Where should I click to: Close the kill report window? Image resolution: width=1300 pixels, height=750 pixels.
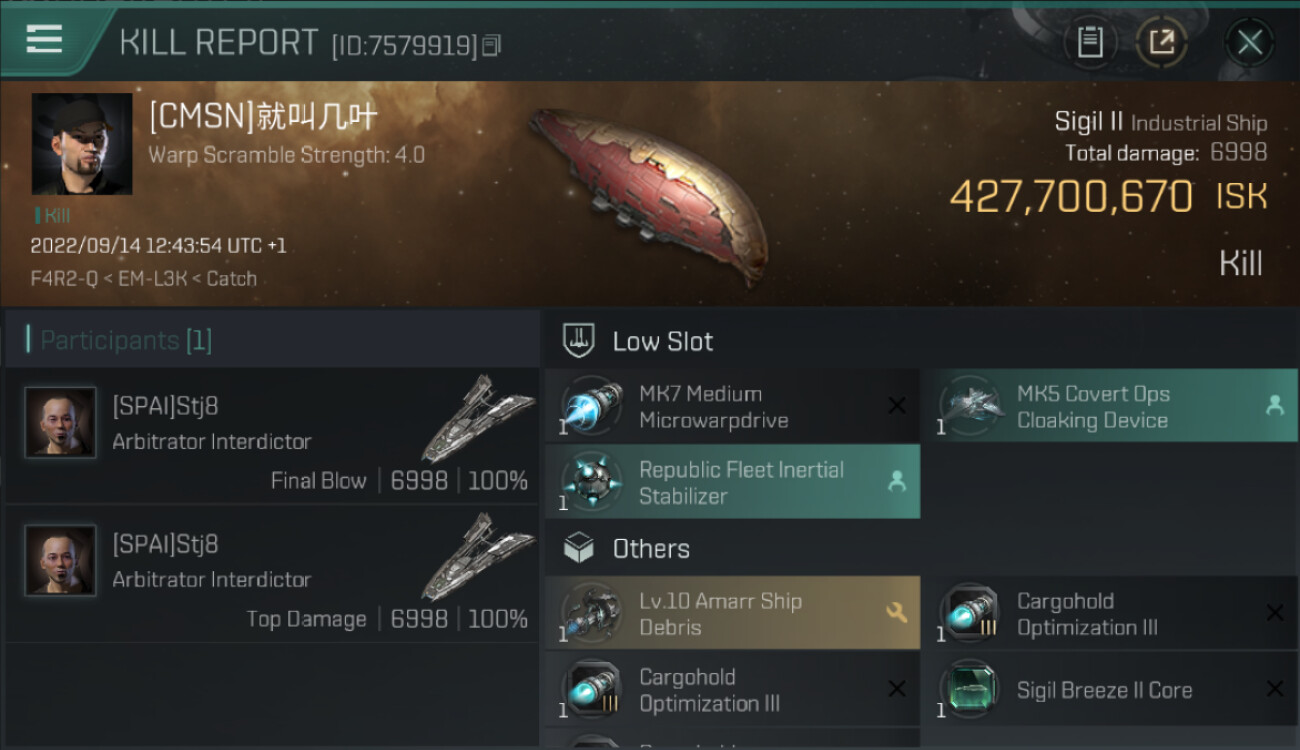click(x=1249, y=42)
